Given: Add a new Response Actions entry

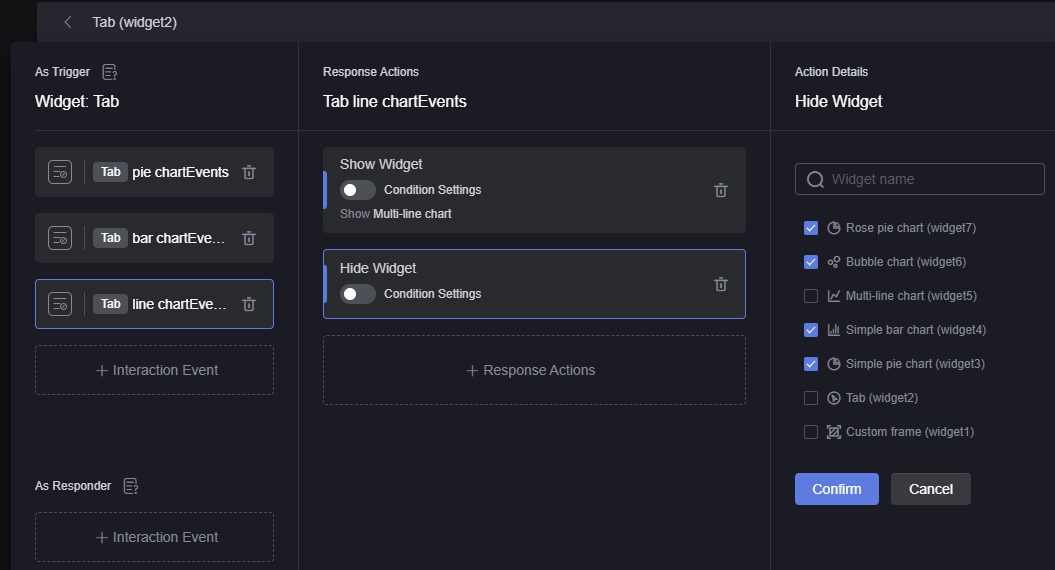Looking at the screenshot, I should click(534, 370).
